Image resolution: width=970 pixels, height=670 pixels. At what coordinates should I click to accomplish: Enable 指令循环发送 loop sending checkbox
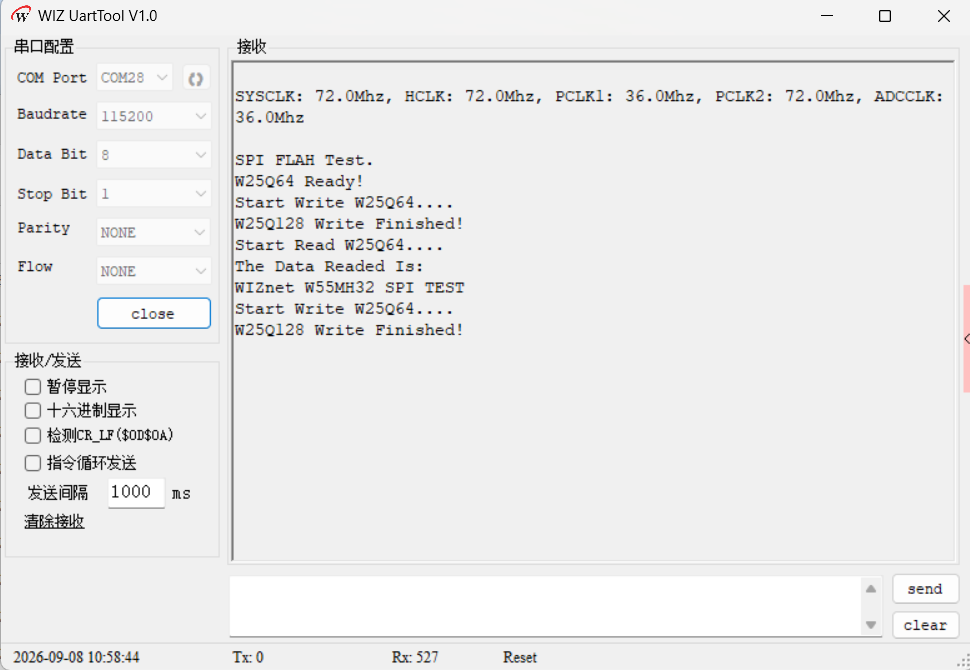click(x=32, y=463)
